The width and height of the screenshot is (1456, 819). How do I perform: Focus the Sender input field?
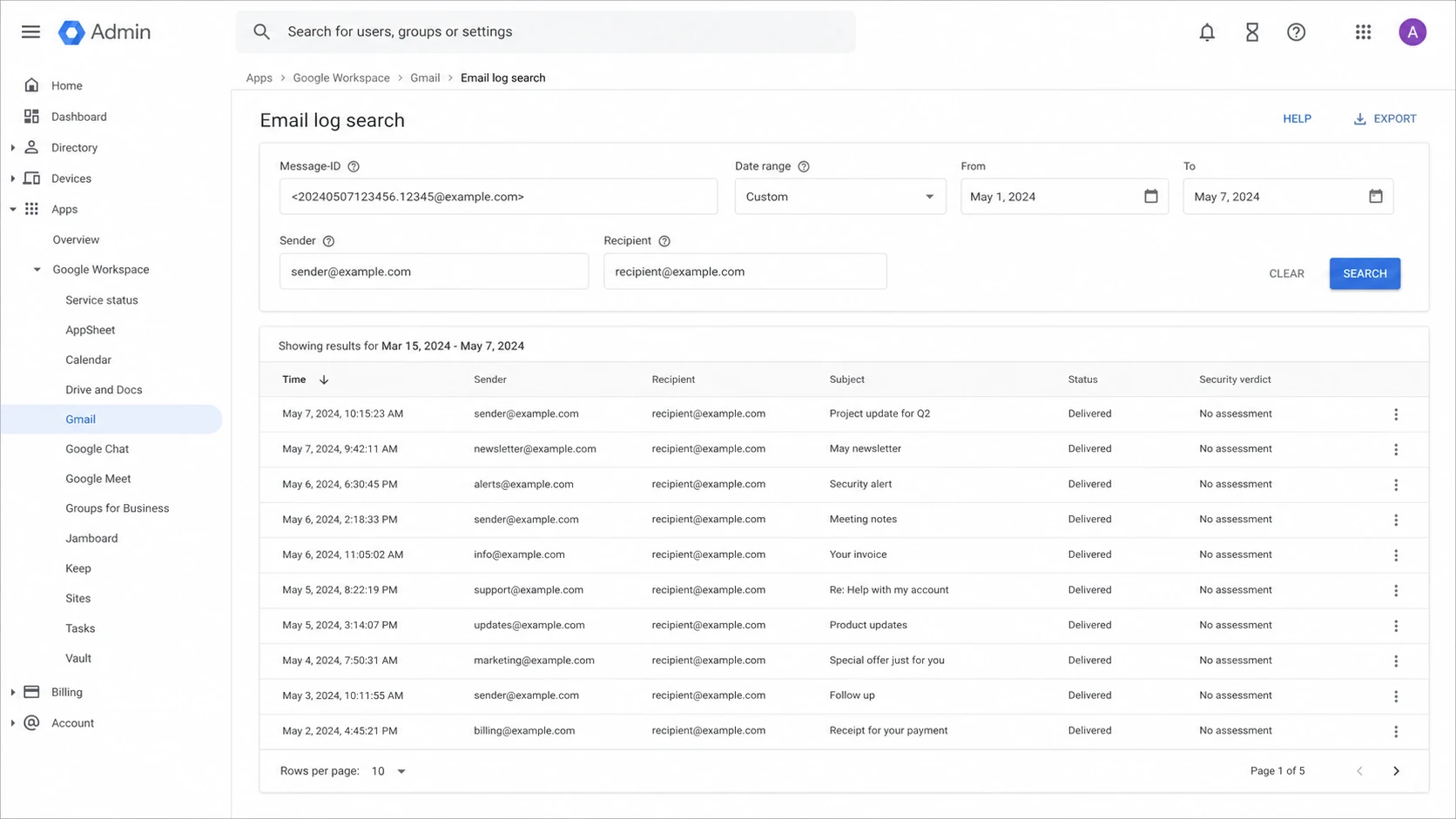point(434,272)
